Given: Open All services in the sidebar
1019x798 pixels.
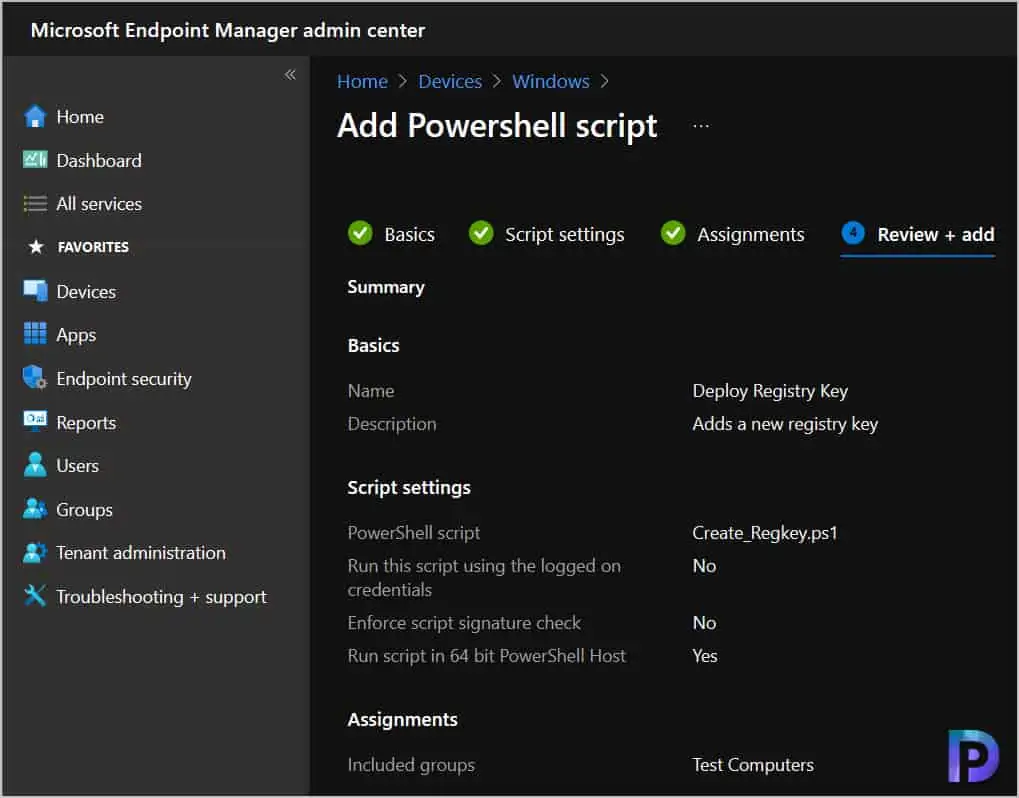Looking at the screenshot, I should point(99,204).
